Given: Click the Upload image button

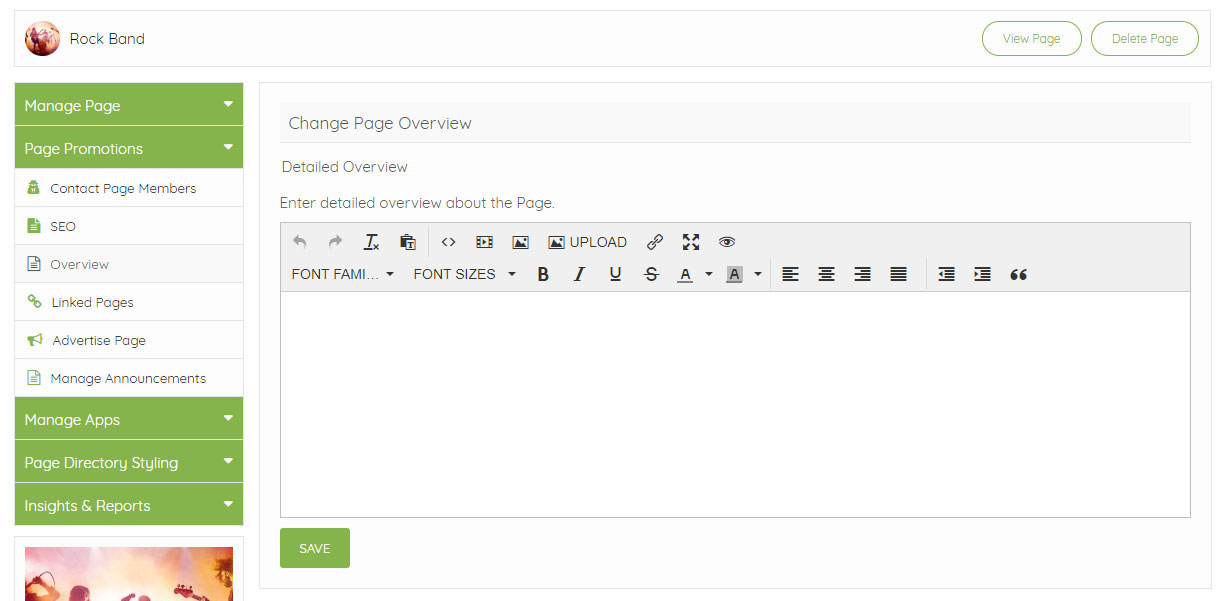Looking at the screenshot, I should coord(587,242).
